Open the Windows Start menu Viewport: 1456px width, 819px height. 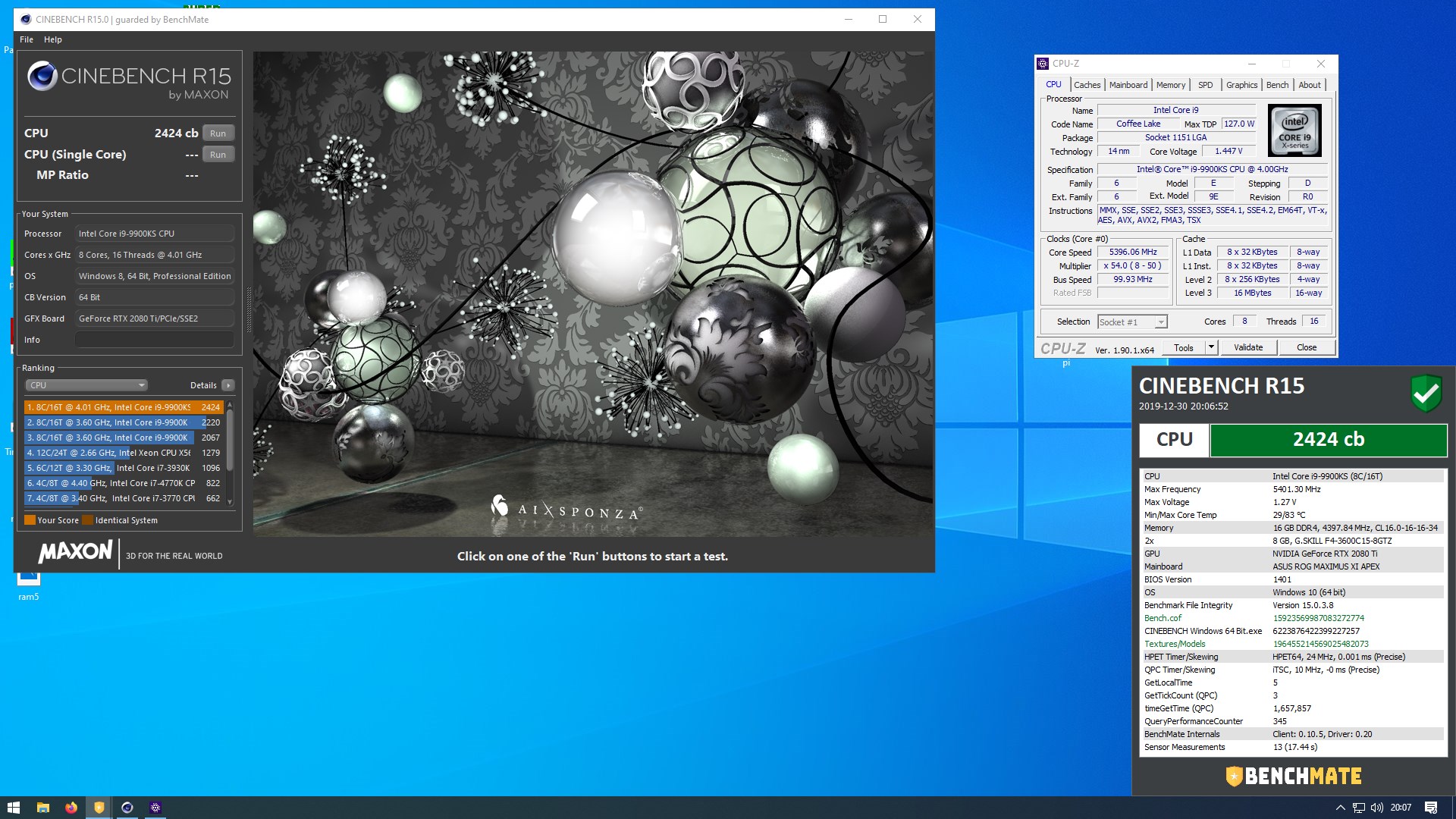(x=14, y=808)
